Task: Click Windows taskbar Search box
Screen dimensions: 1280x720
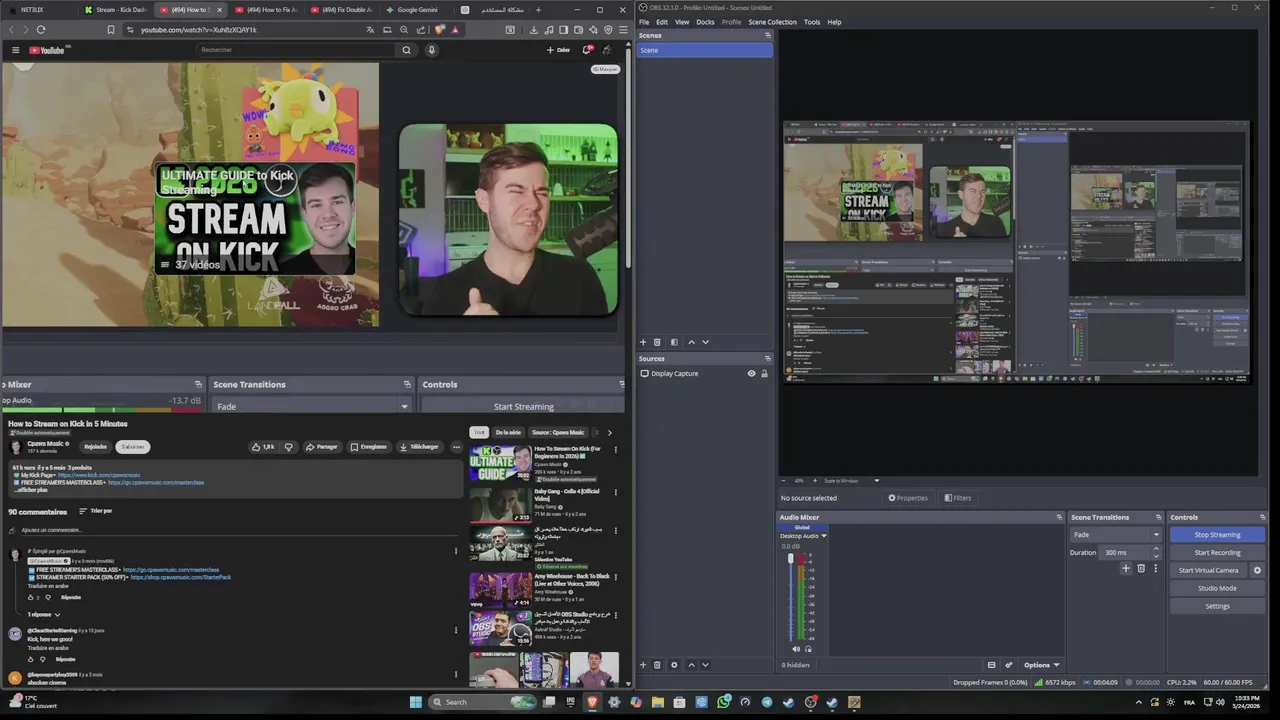Action: [482, 702]
